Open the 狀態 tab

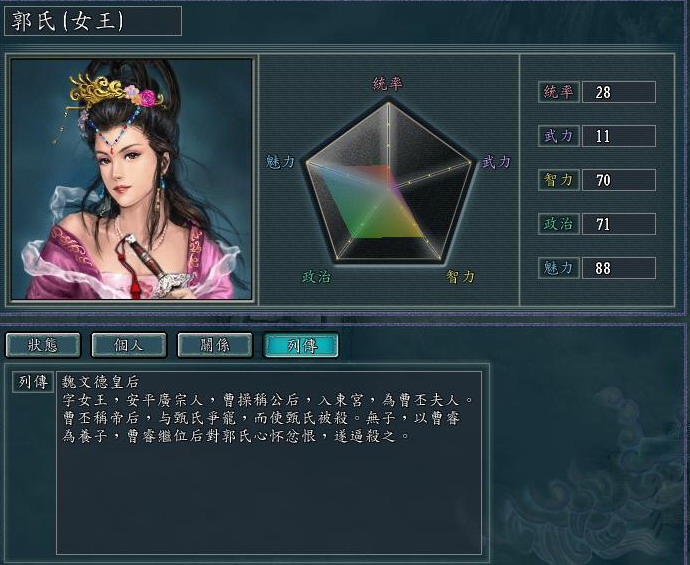coord(43,345)
